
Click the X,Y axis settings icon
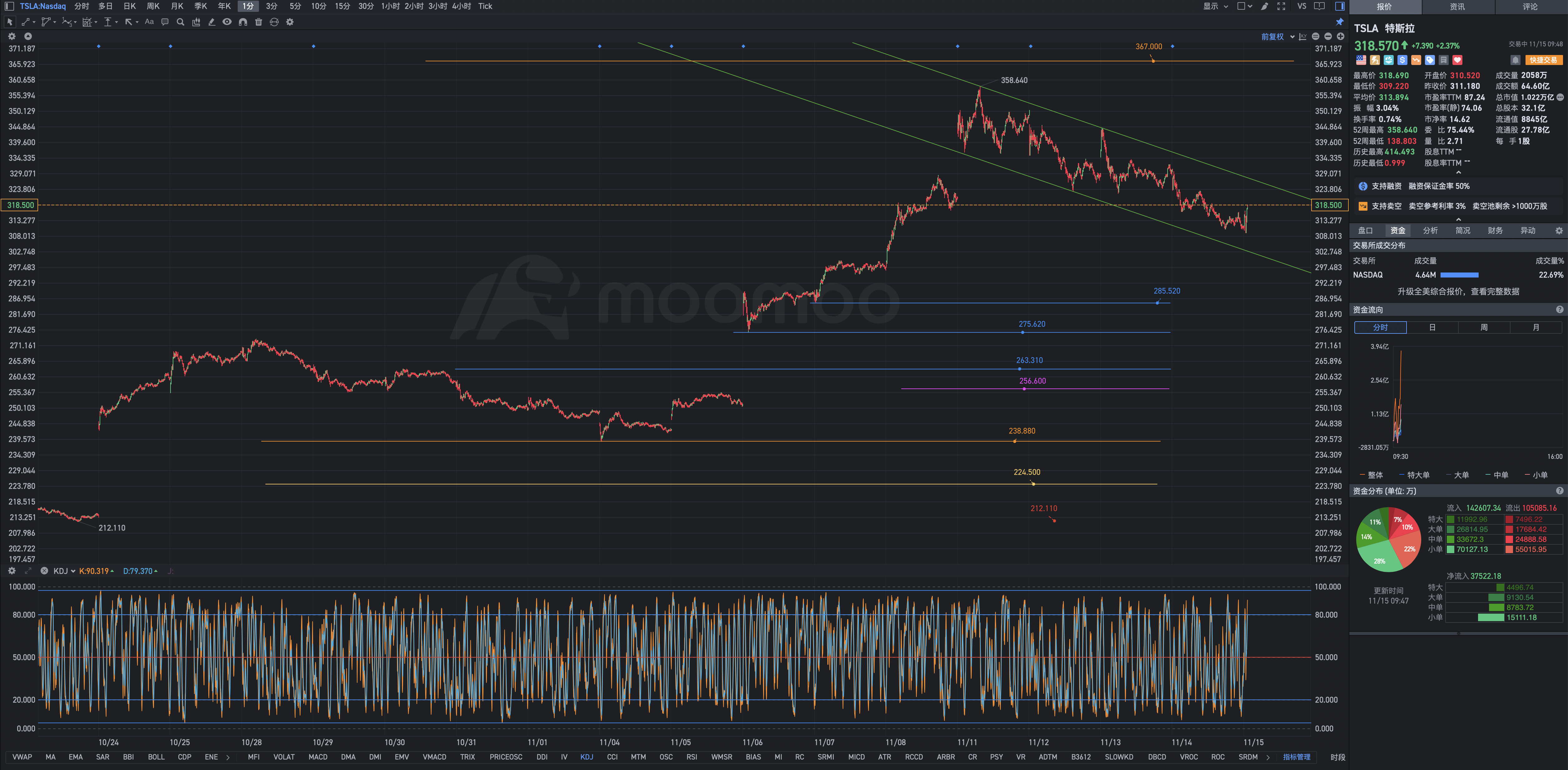click(1303, 37)
